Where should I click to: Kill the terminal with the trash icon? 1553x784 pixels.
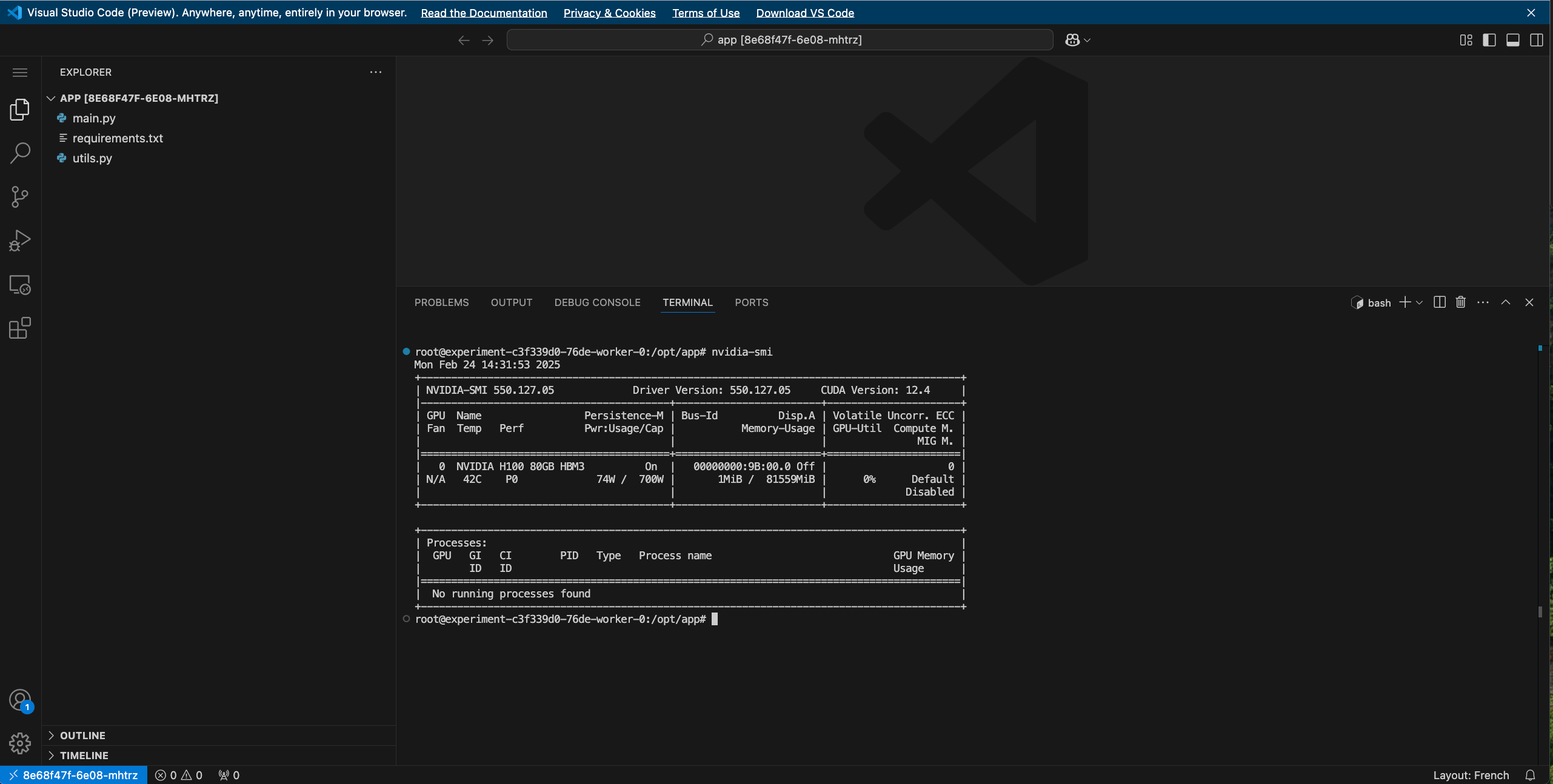tap(1461, 302)
